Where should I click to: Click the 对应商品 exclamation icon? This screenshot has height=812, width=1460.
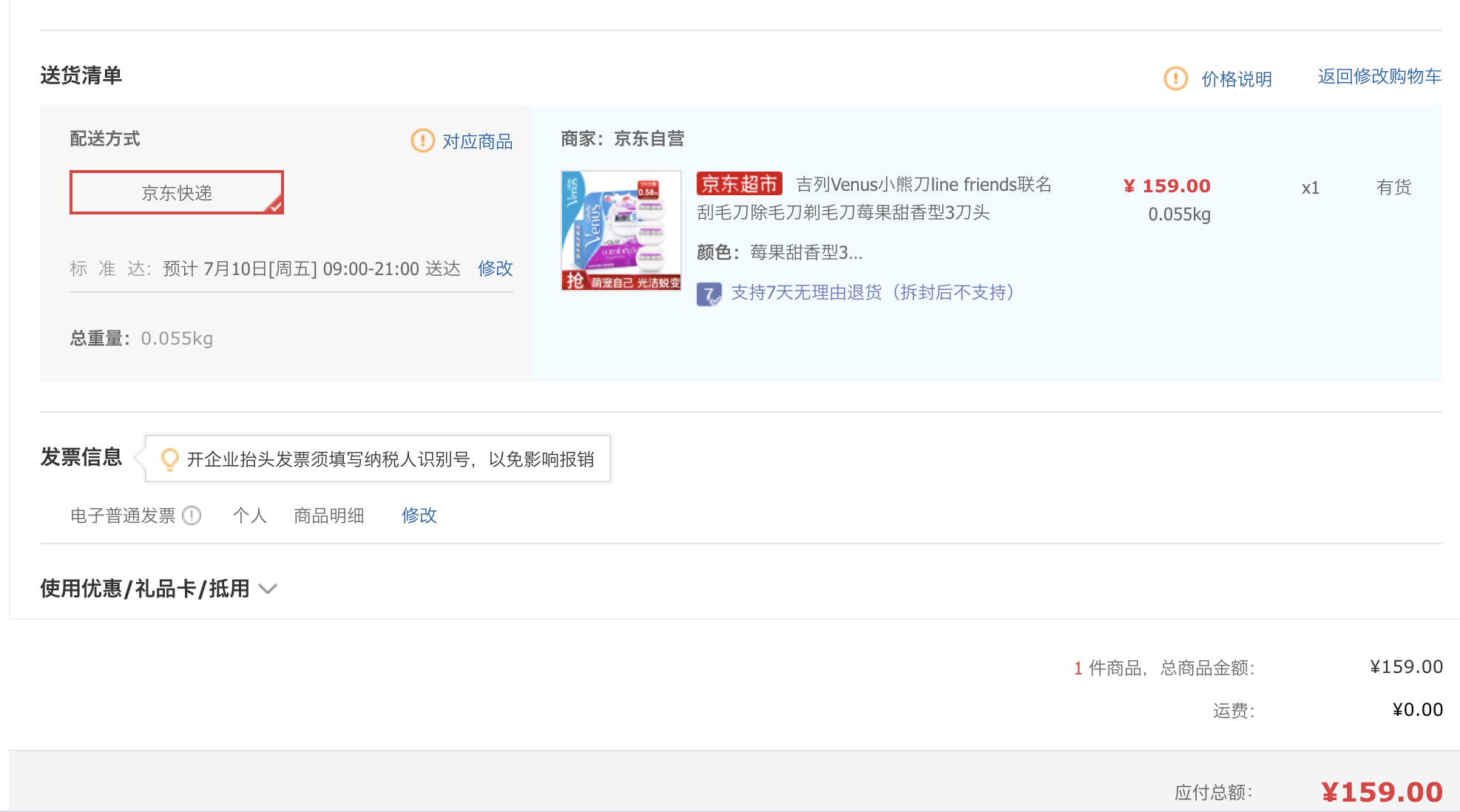422,141
